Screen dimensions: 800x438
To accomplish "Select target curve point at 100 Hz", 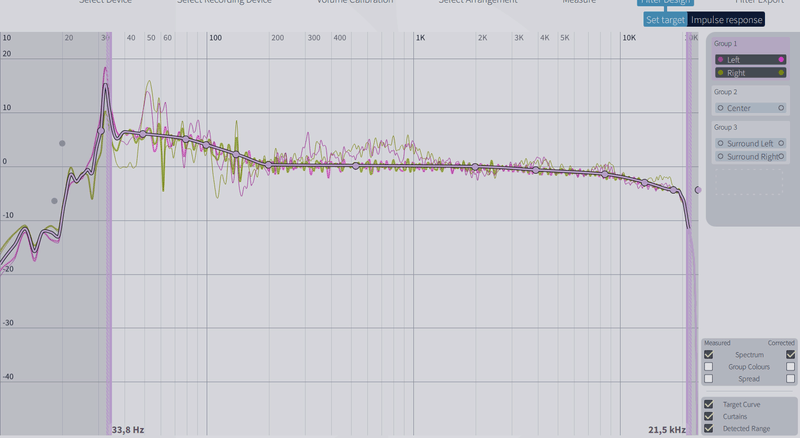I will coord(206,145).
